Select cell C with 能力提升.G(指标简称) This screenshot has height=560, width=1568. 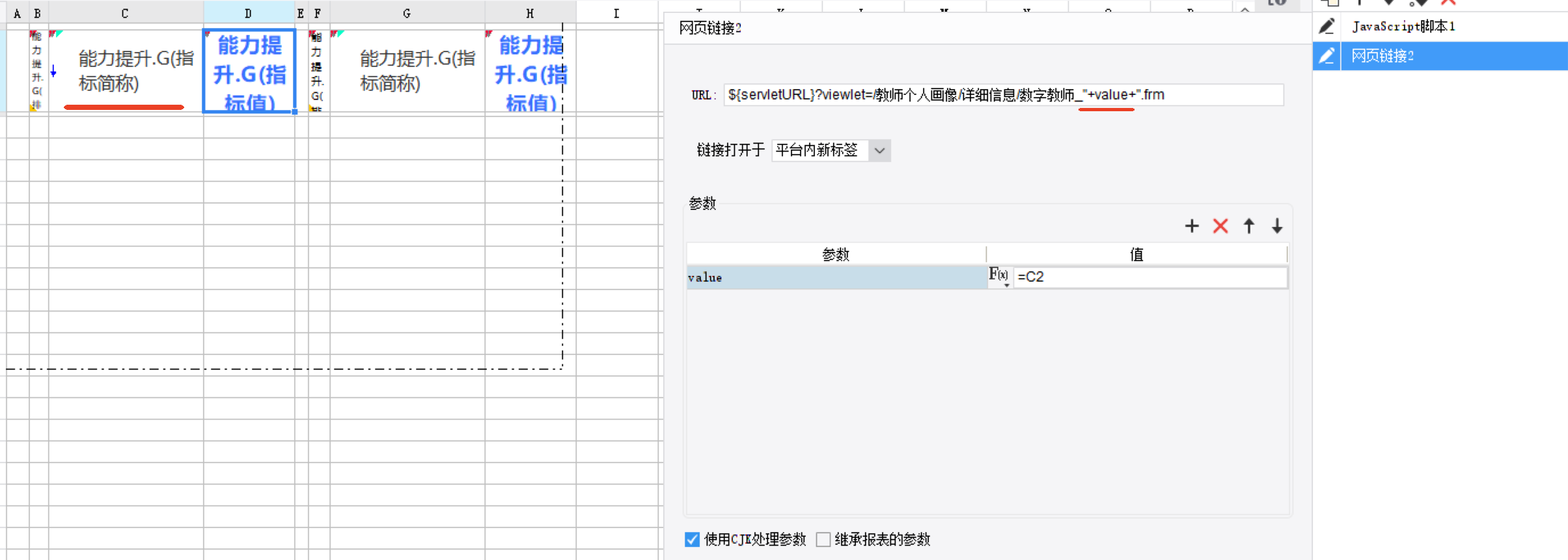click(x=126, y=71)
